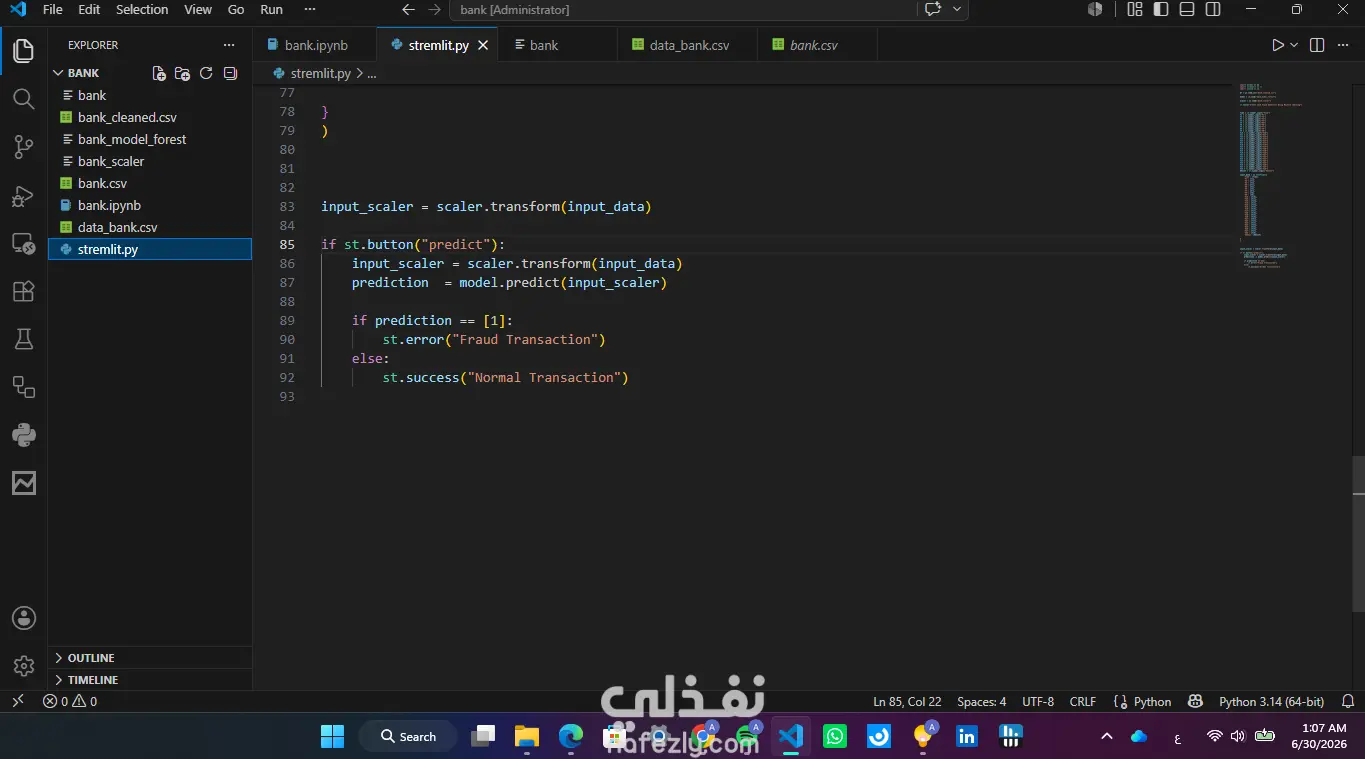Switch to the data_bank.csv editor tab
1365x759 pixels.
tap(689, 45)
